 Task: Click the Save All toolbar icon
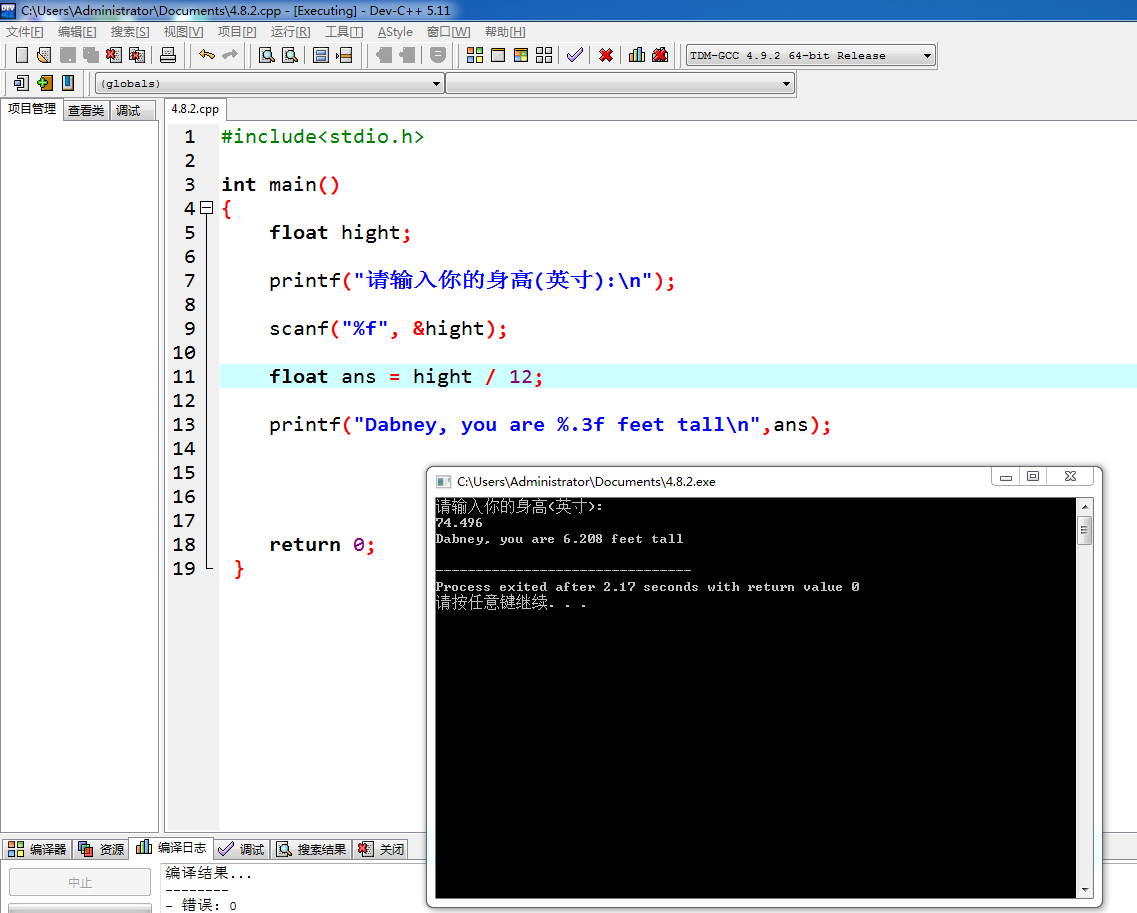[91, 55]
